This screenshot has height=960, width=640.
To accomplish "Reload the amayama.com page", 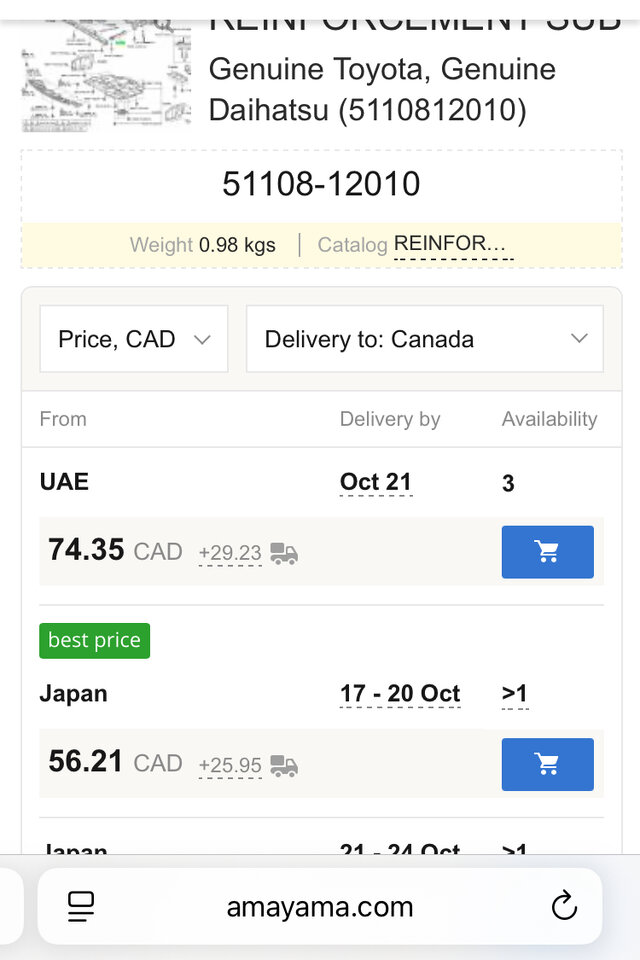I will coord(564,907).
